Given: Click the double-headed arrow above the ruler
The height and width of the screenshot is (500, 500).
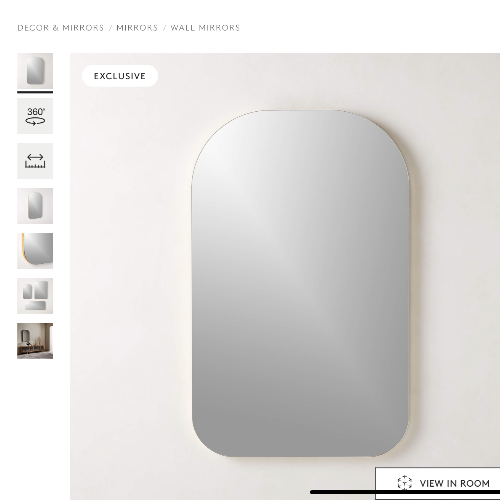Looking at the screenshot, I should coord(35,157).
